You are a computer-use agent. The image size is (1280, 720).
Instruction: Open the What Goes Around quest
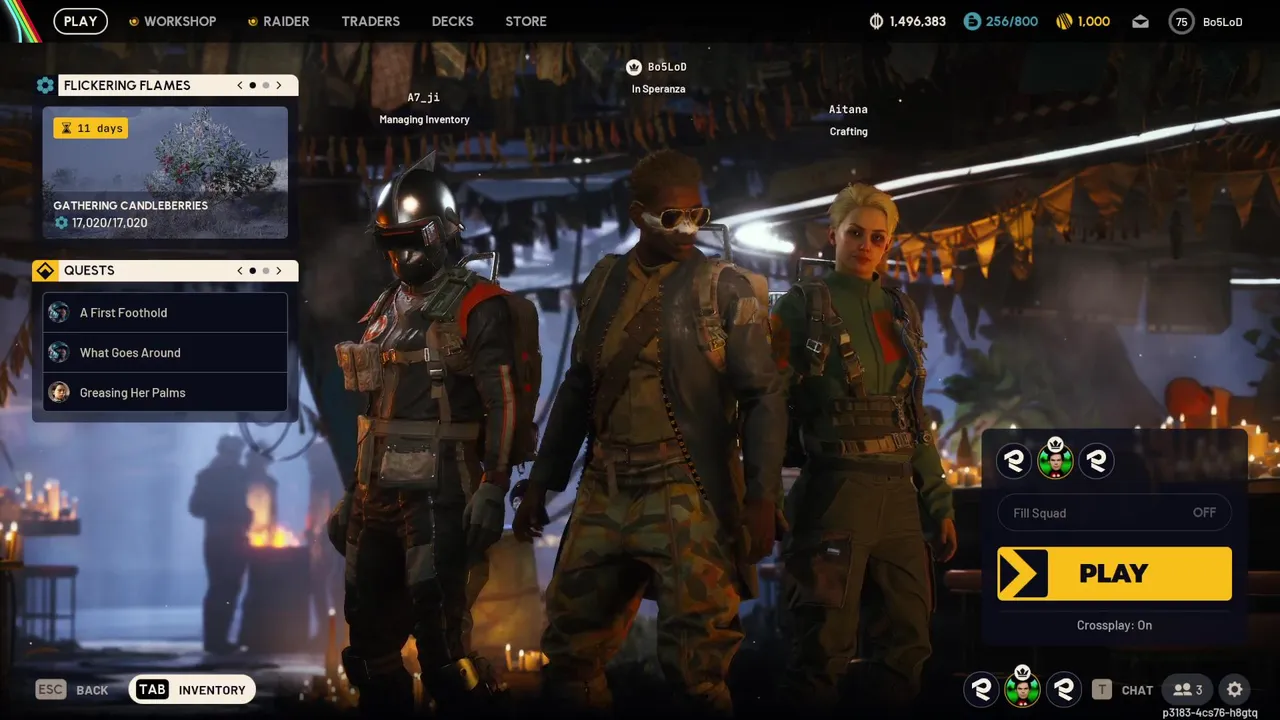[165, 352]
